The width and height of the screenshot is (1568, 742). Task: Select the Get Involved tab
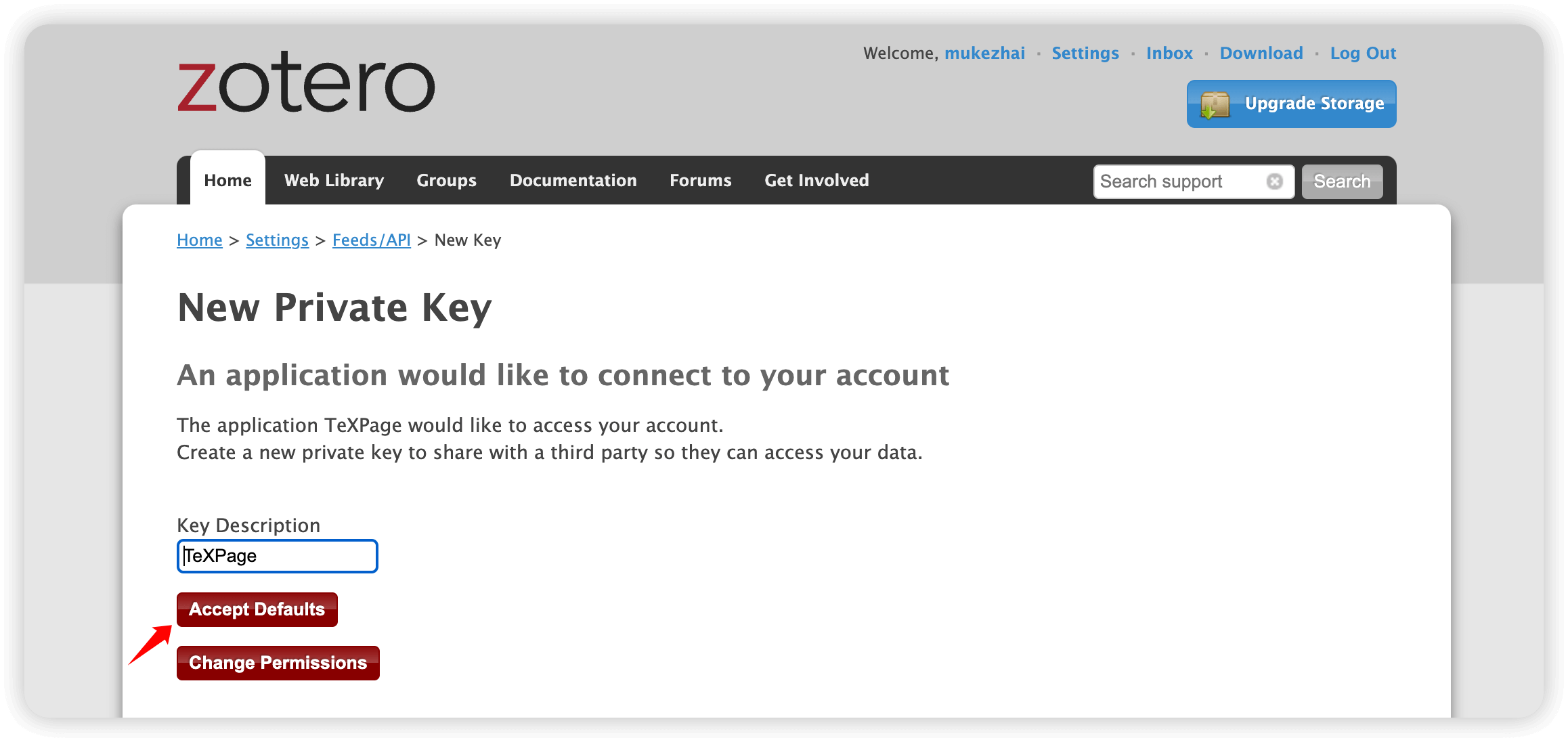tap(816, 180)
